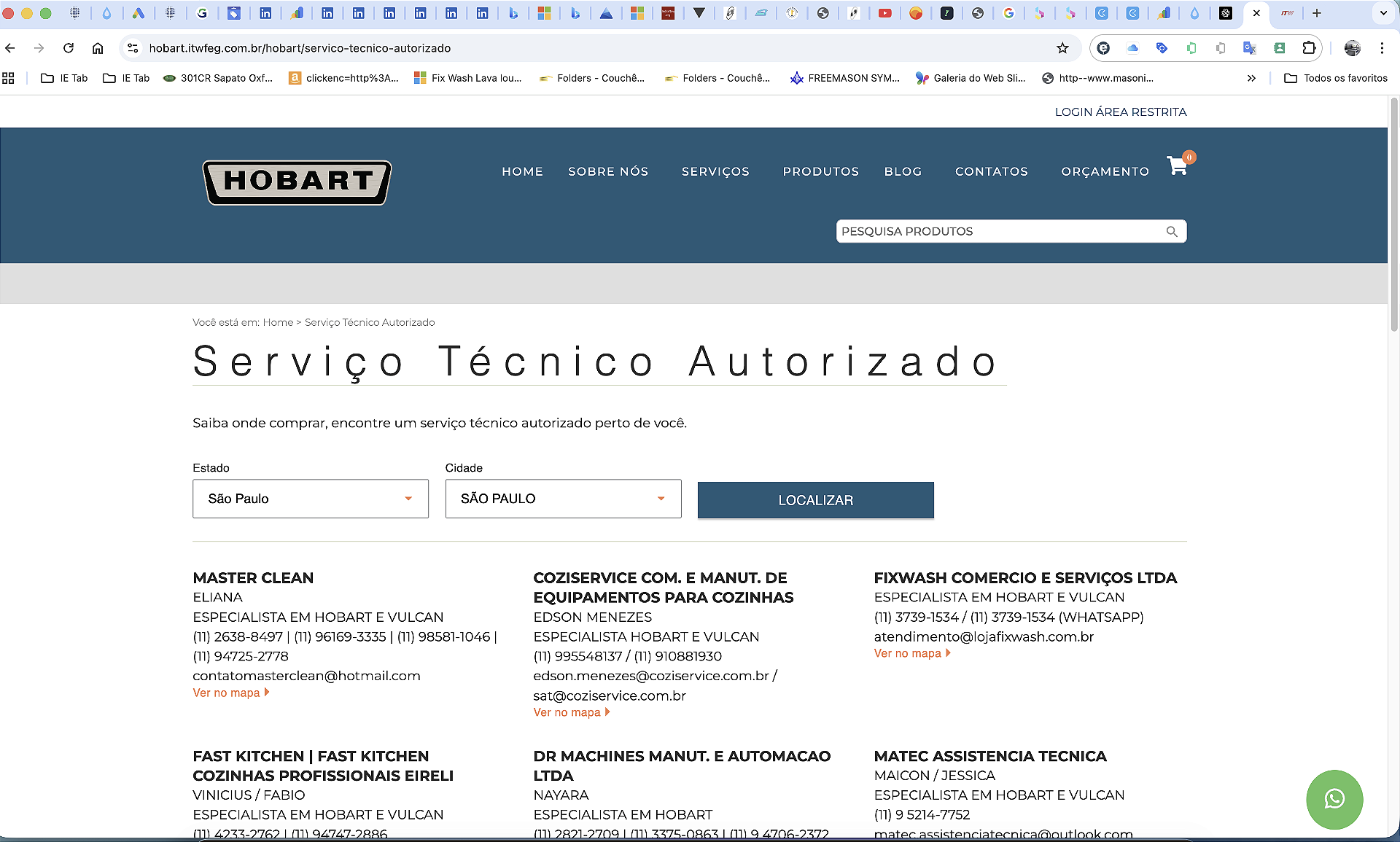The height and width of the screenshot is (842, 1400).
Task: Click atendimento@lojafixwash.com.br email
Action: [984, 636]
